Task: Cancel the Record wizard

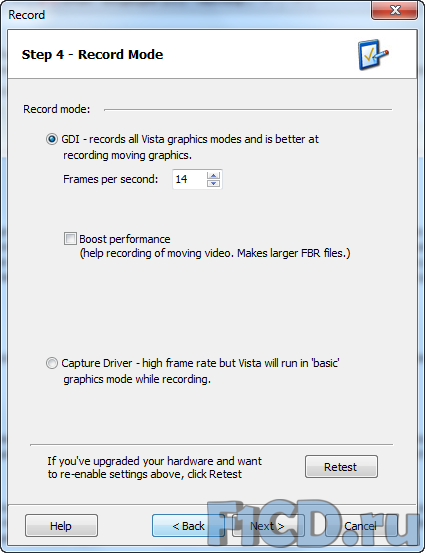Action: click(x=361, y=525)
